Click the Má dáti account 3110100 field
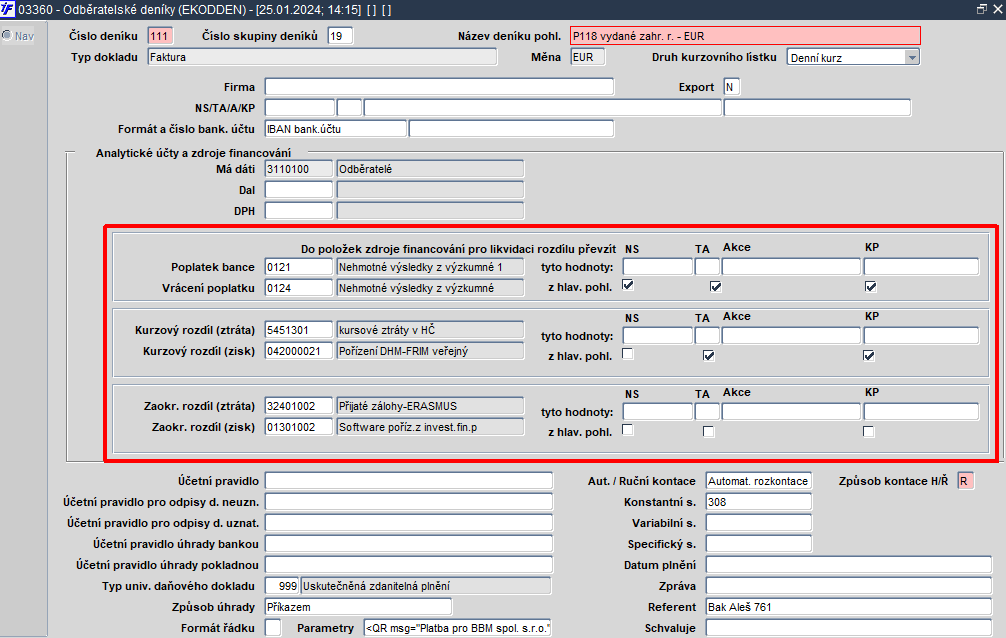1006x638 pixels. click(299, 169)
